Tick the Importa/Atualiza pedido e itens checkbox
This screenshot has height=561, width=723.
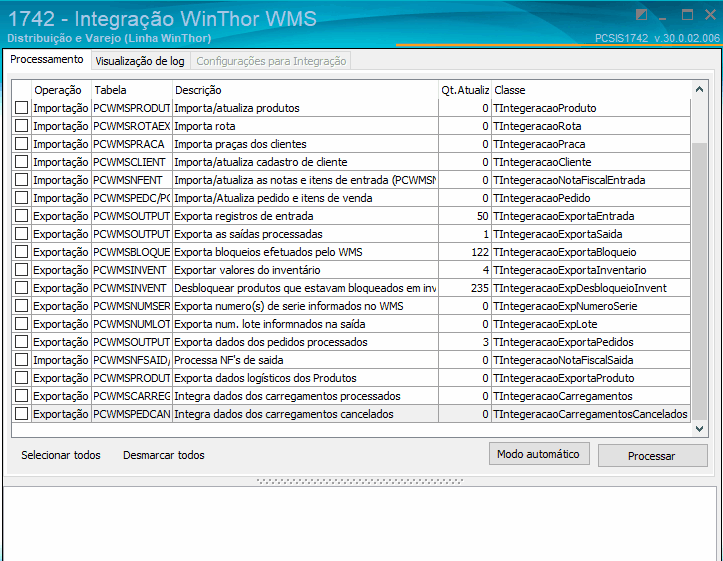(x=21, y=198)
